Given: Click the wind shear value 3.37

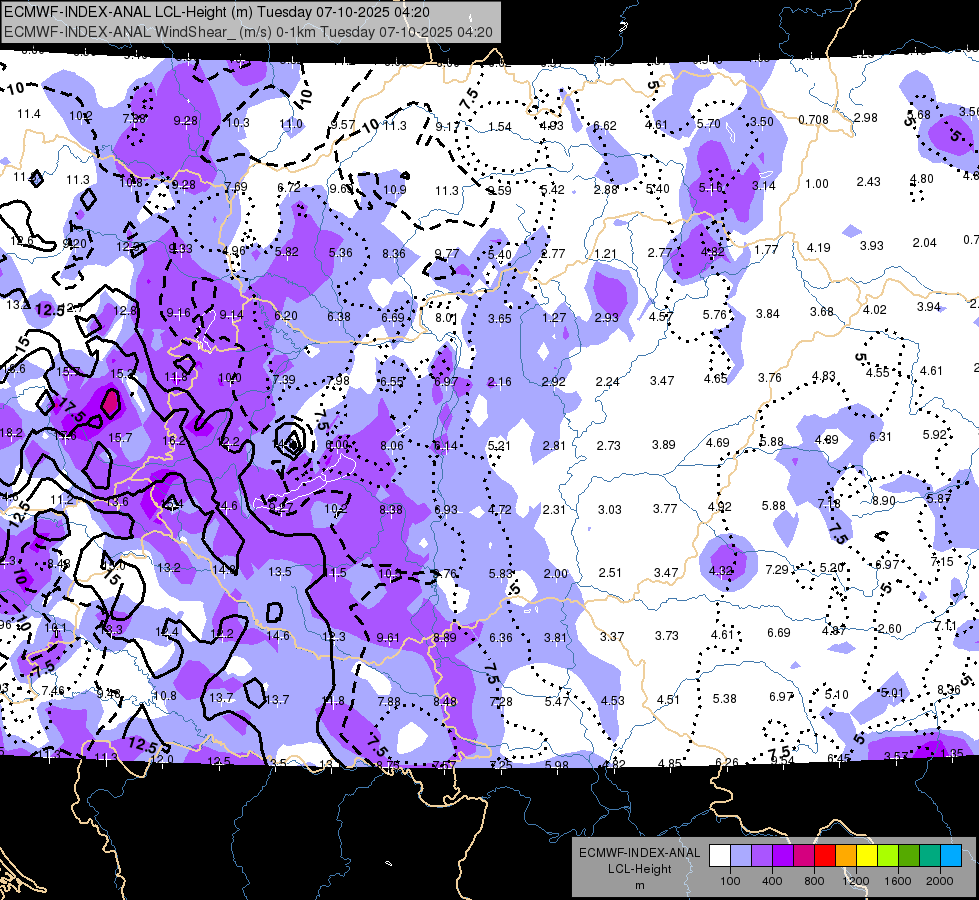Looking at the screenshot, I should click(x=612, y=636).
